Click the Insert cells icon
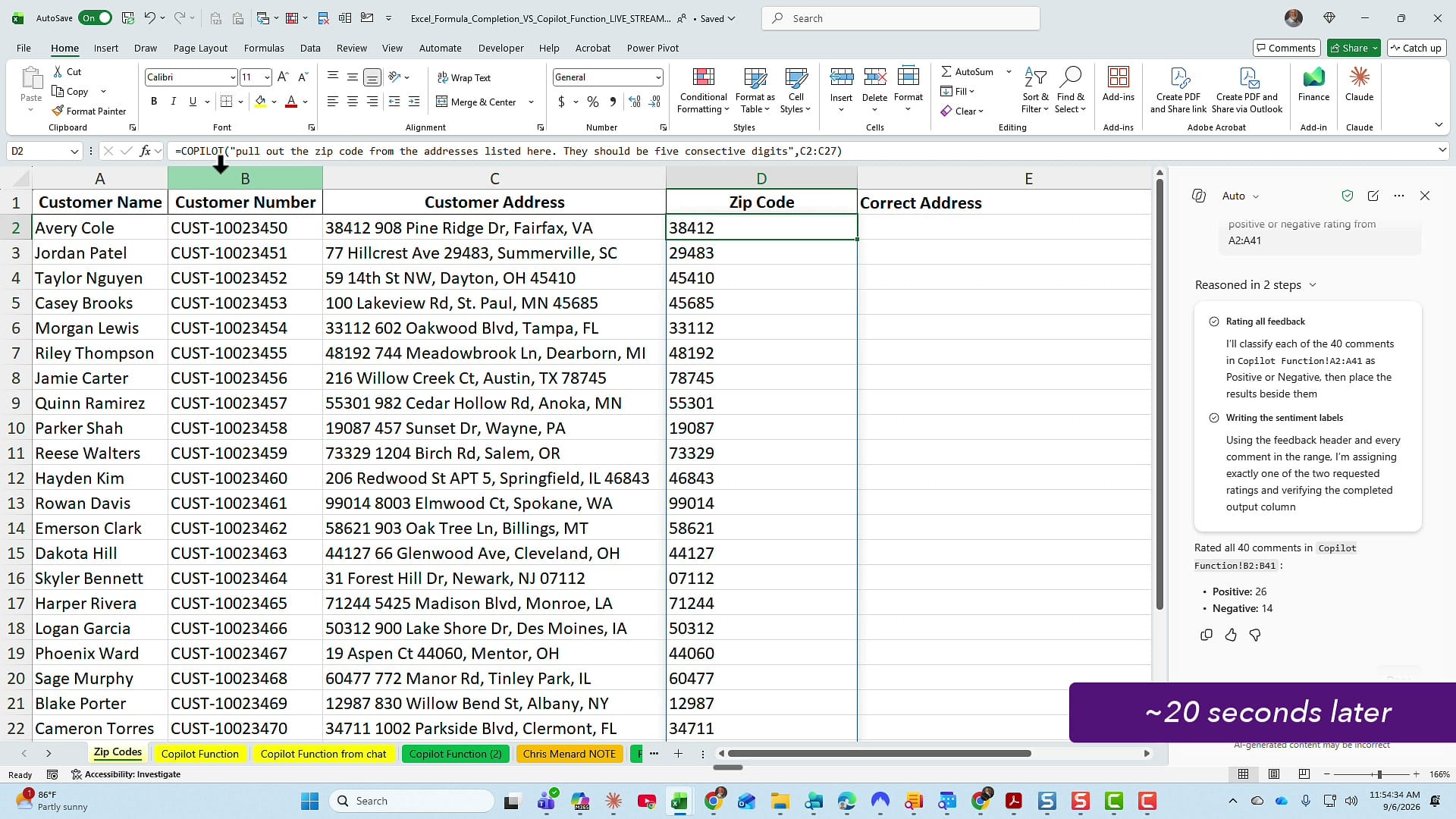 [841, 78]
